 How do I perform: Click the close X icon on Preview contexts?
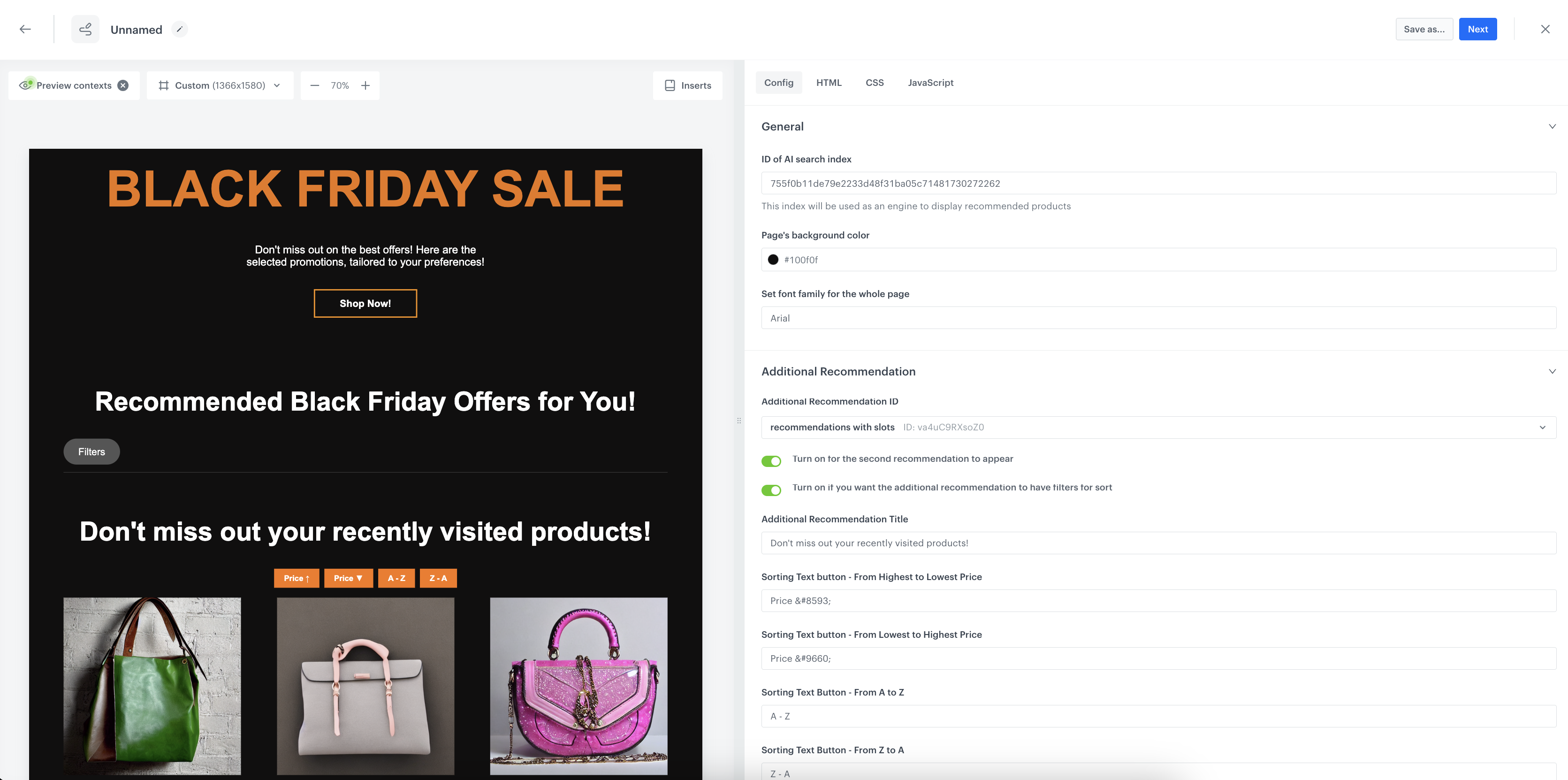point(123,85)
